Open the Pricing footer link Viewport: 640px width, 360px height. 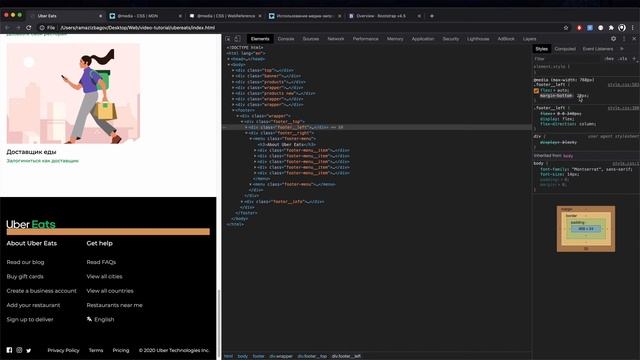[x=121, y=350]
